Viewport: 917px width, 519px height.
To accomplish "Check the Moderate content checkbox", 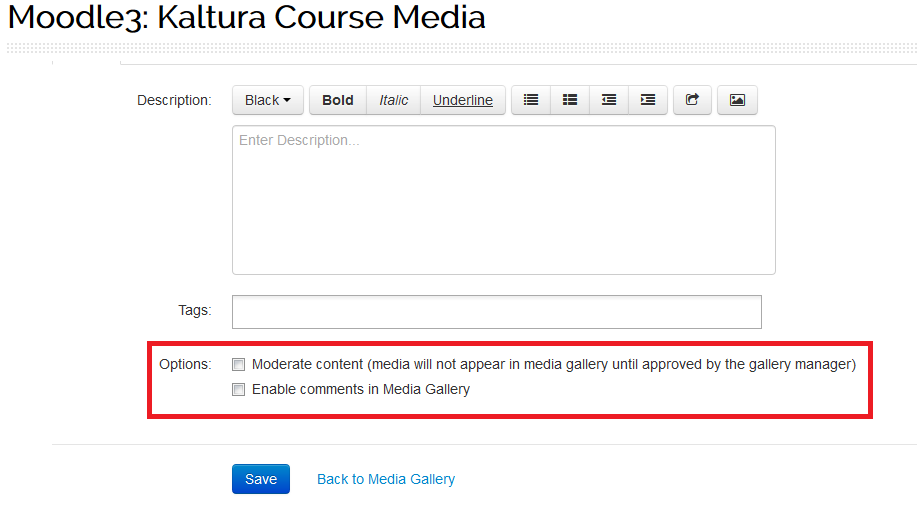I will [239, 365].
